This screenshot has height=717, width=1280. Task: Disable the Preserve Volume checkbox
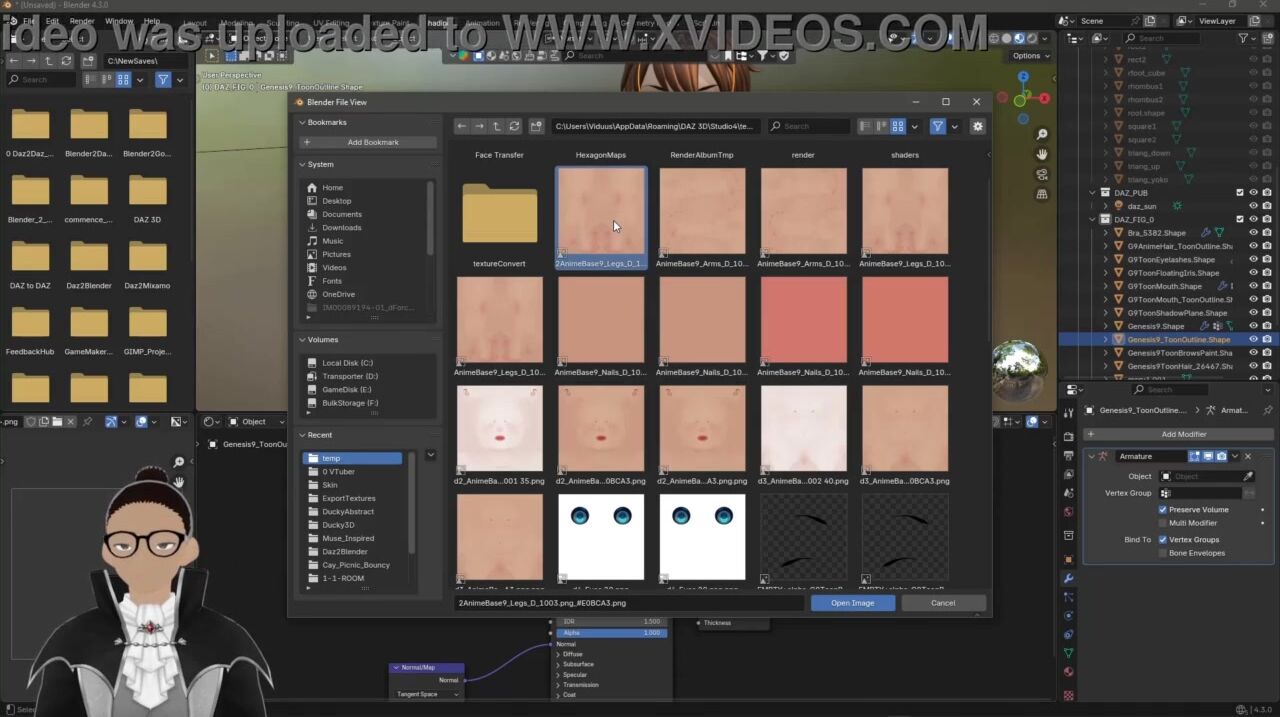pos(1163,510)
